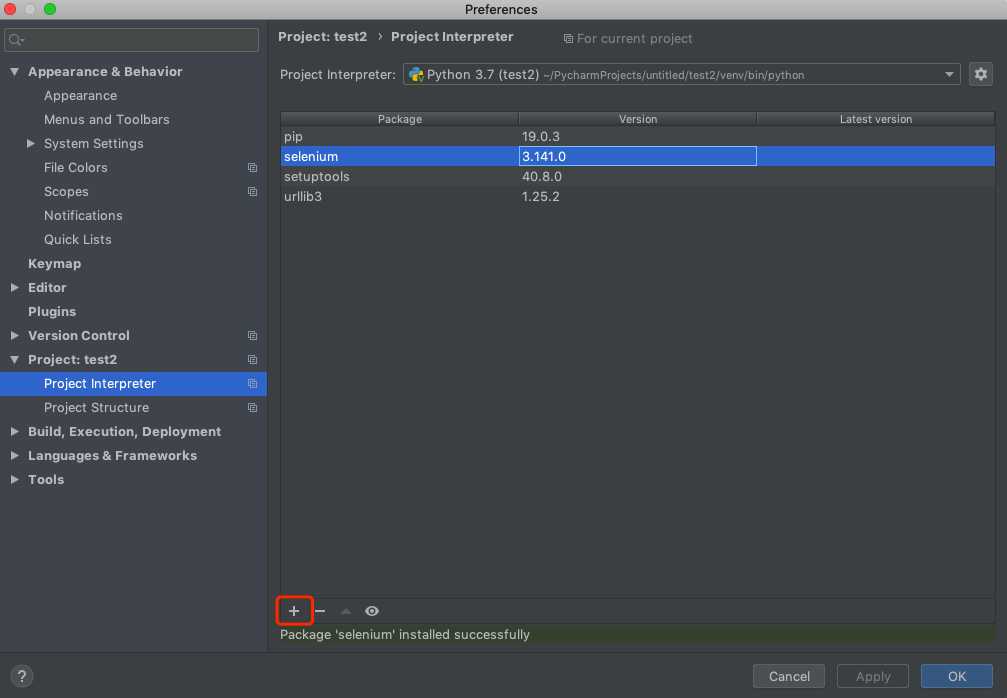The image size is (1007, 698).
Task: Select Appearance settings page
Action: [80, 96]
